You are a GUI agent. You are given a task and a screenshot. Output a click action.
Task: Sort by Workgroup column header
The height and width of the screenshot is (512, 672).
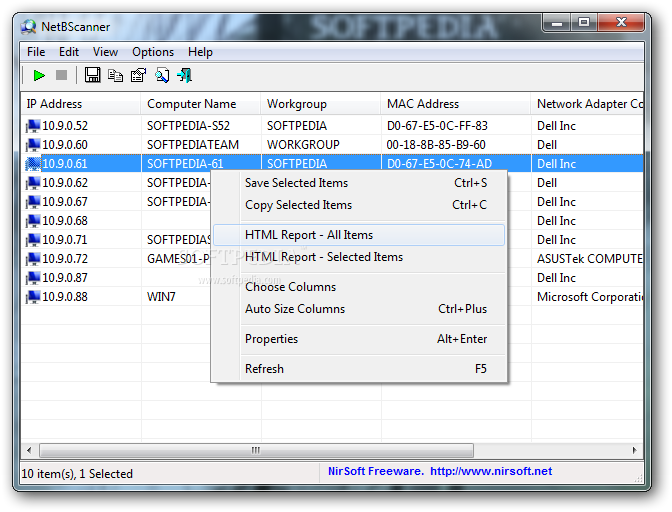(x=321, y=104)
